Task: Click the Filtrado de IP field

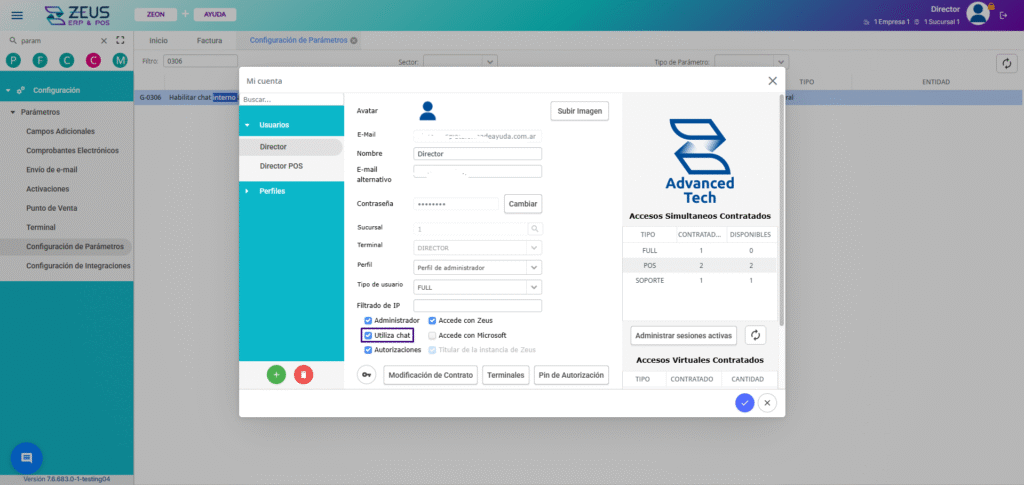Action: [x=477, y=305]
